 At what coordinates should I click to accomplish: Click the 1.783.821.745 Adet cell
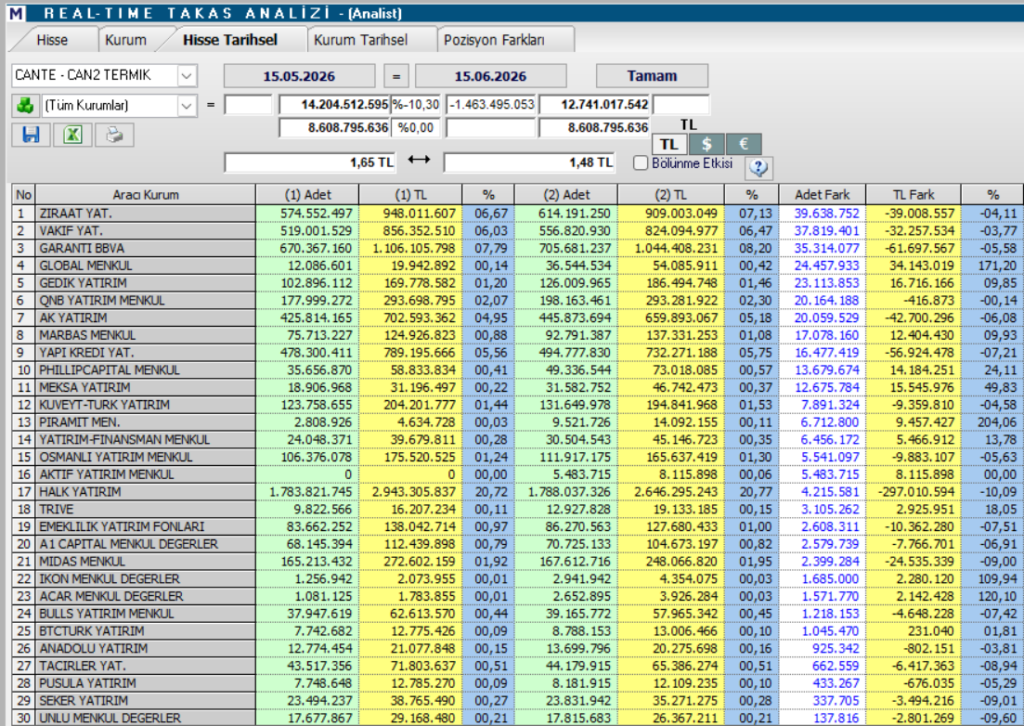coord(308,492)
